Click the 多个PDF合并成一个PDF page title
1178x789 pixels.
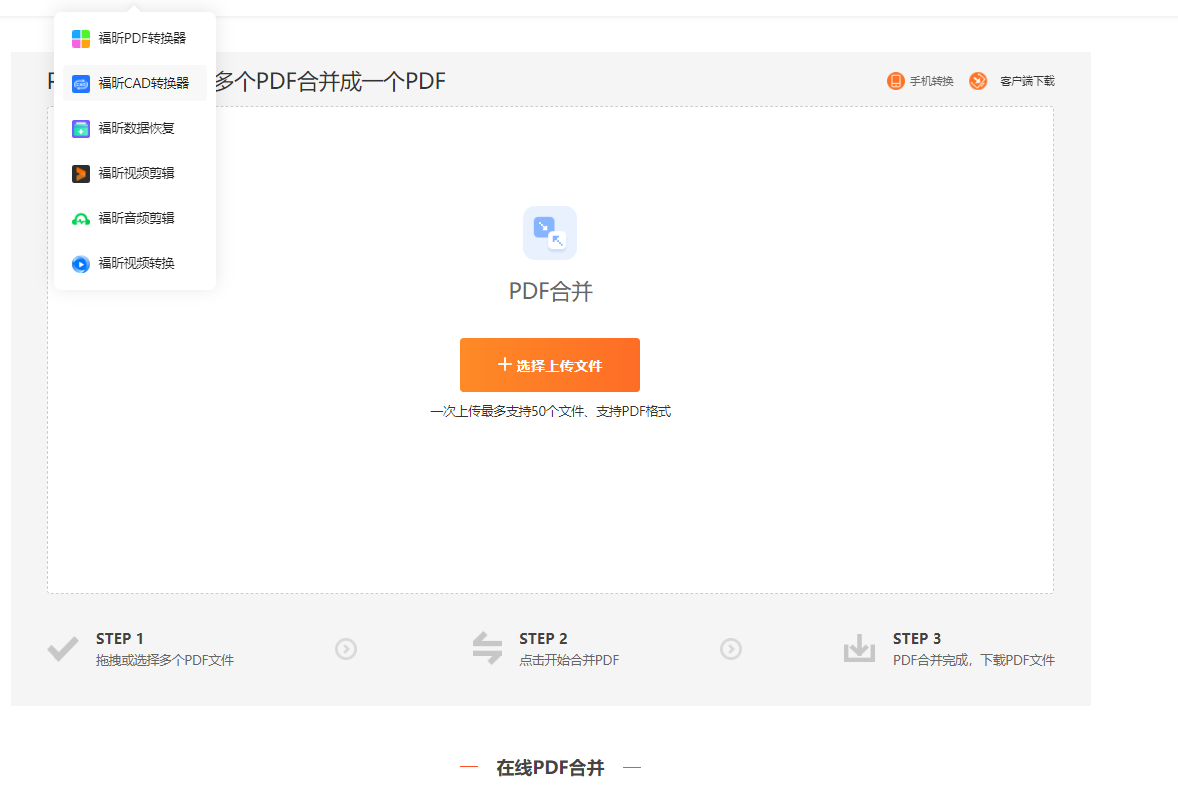click(331, 81)
